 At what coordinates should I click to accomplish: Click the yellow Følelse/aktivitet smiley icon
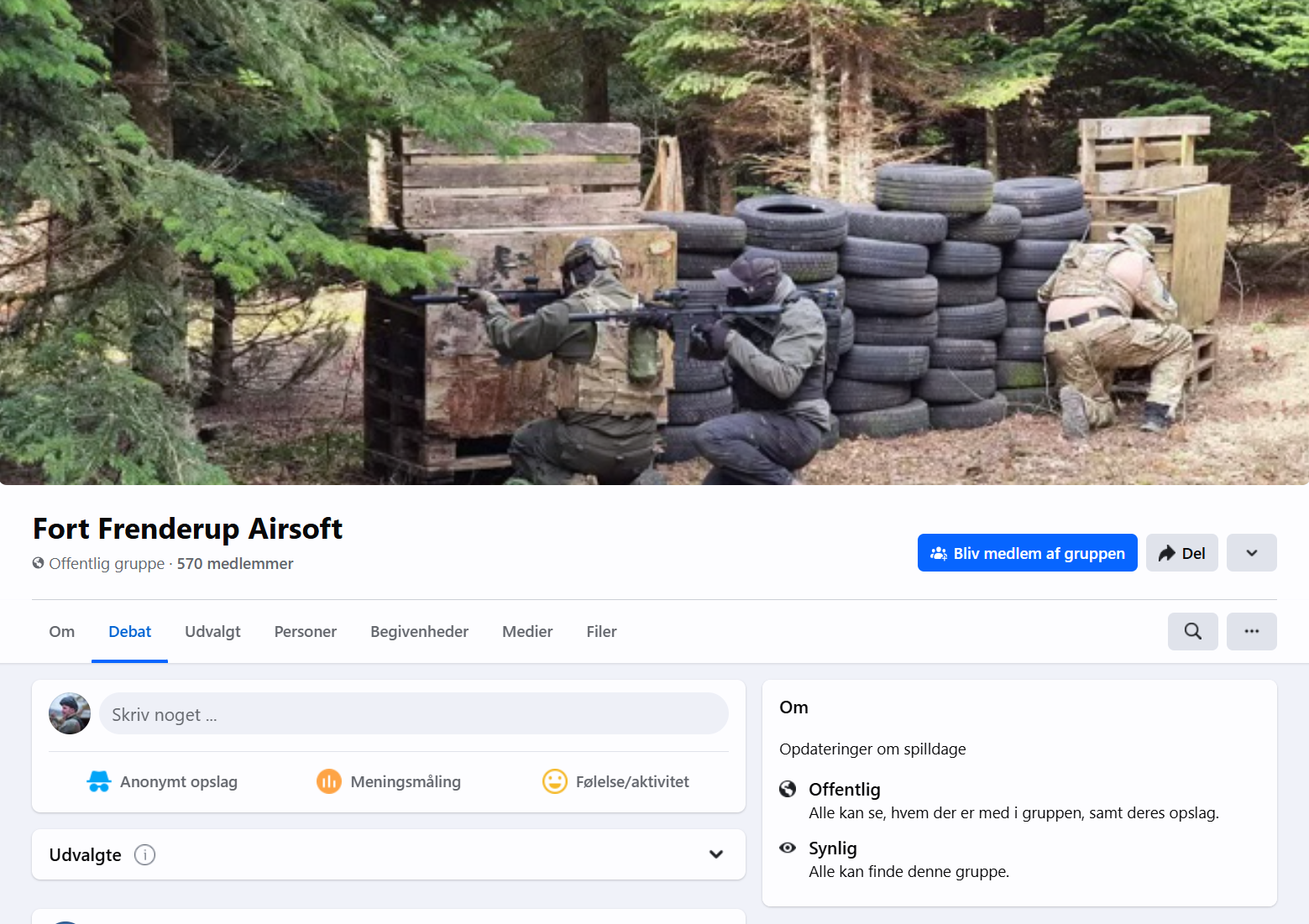[x=555, y=781]
